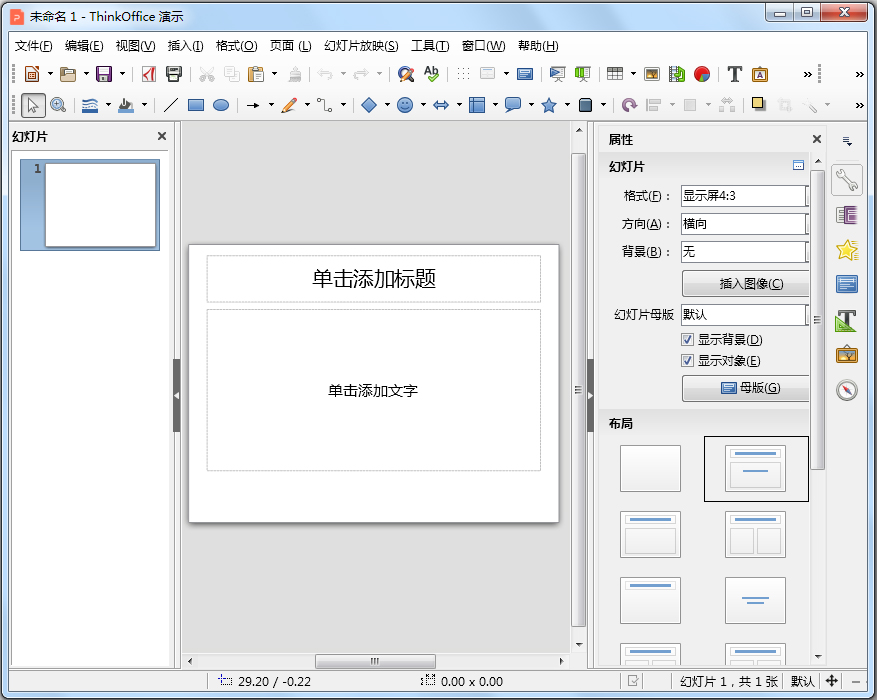Select the Line drawing tool
This screenshot has width=877, height=700.
[171, 105]
